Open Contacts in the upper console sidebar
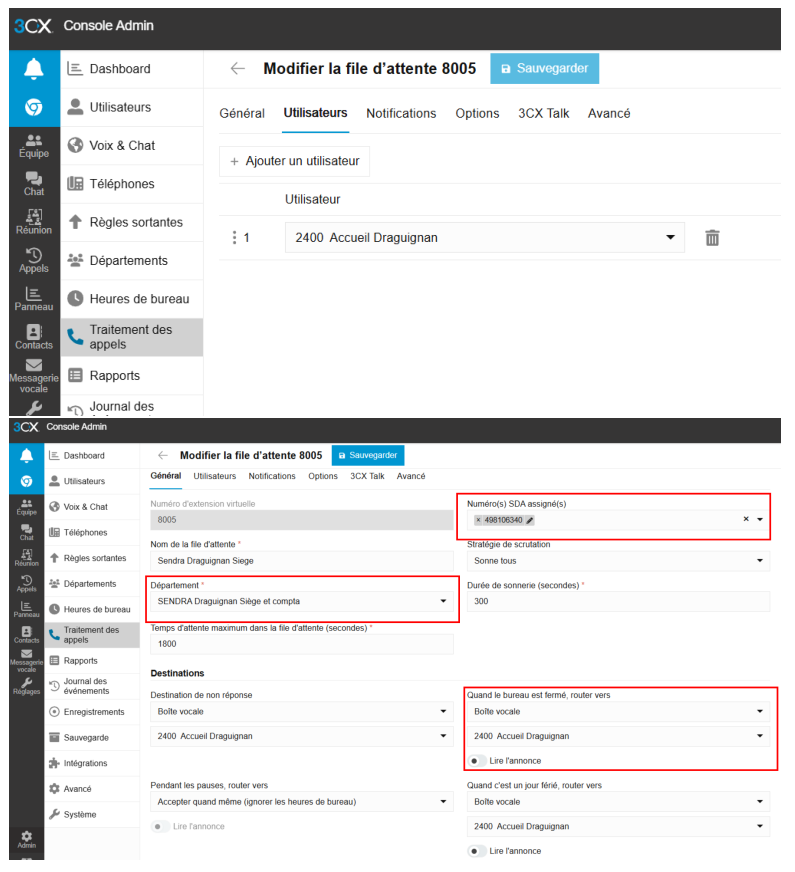The width and height of the screenshot is (795, 872). [34, 338]
